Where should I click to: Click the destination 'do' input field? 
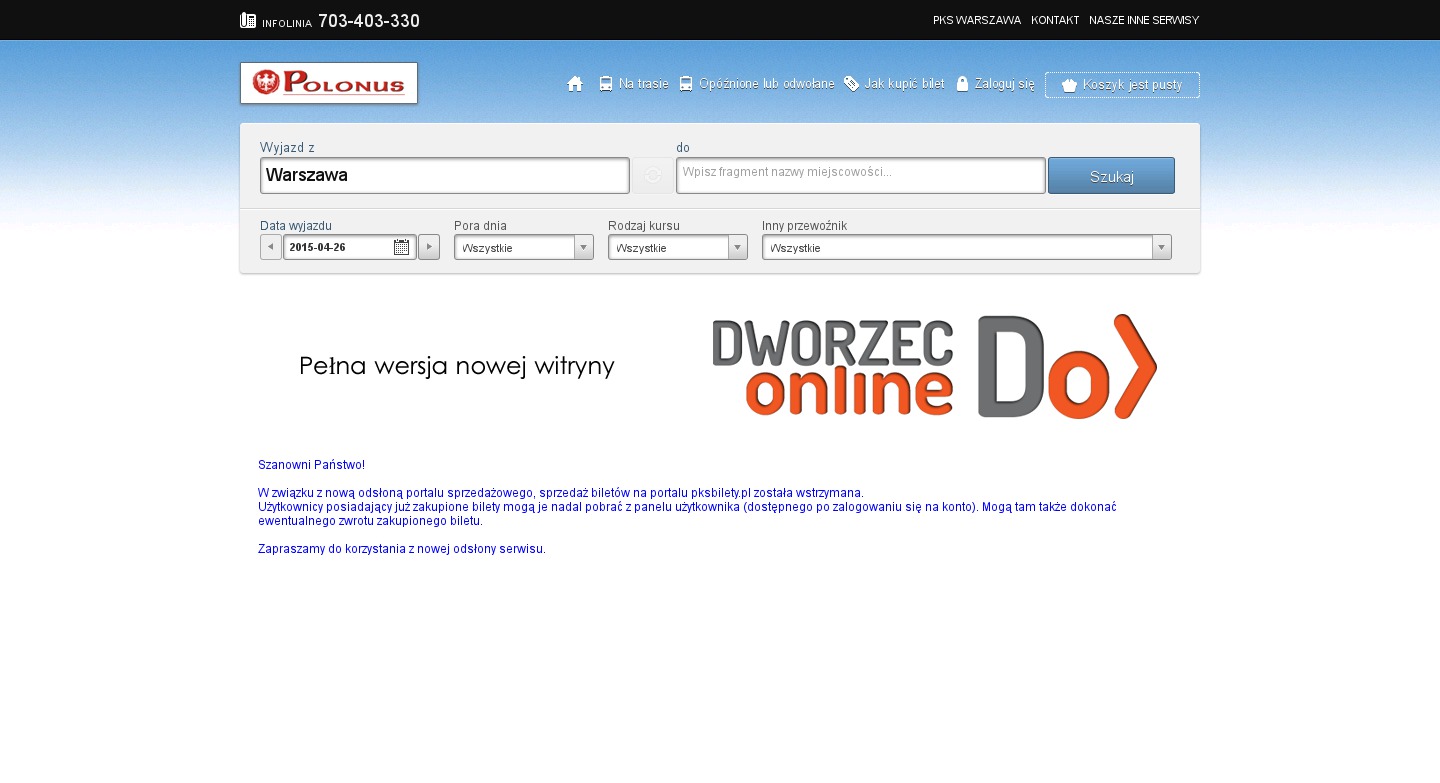coord(860,175)
